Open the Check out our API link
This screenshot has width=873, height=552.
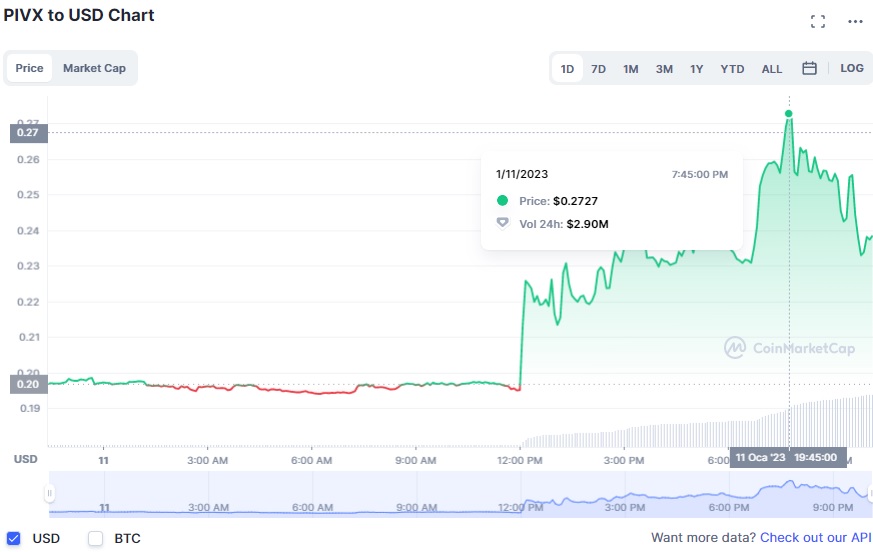tap(816, 538)
